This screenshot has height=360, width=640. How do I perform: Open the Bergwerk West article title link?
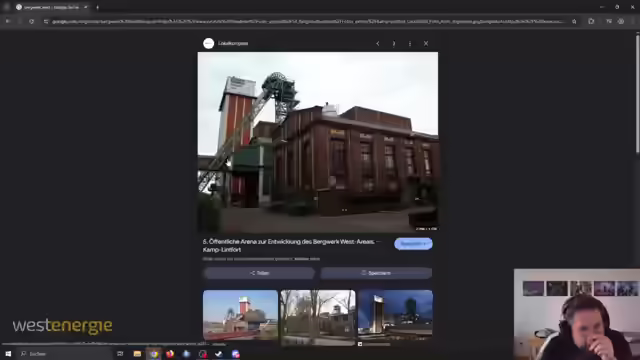coord(291,245)
